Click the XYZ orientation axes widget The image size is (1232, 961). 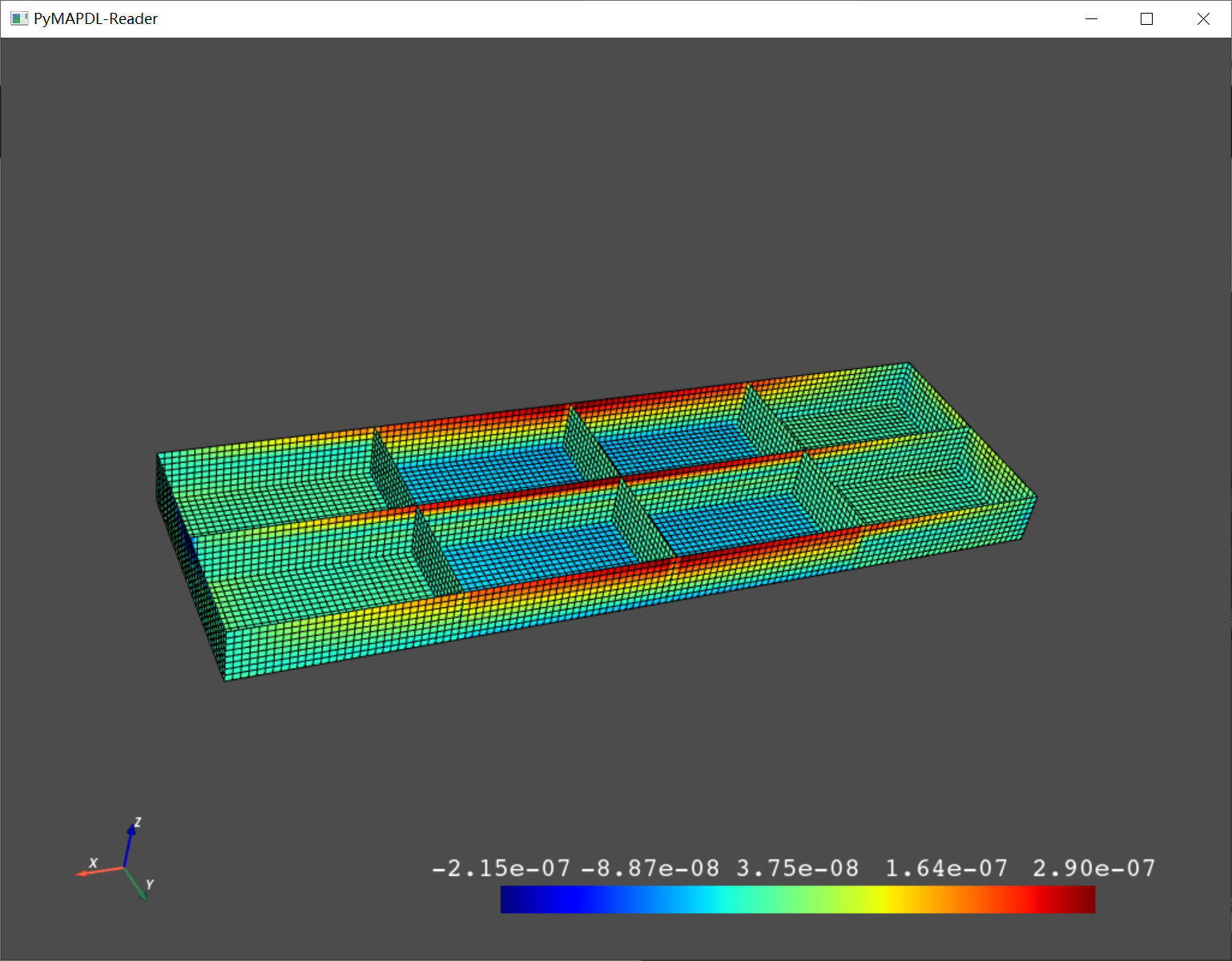(x=115, y=859)
